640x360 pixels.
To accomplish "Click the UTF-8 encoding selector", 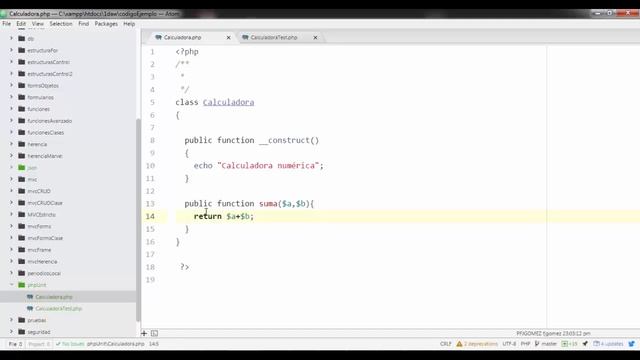I will click(x=509, y=344).
